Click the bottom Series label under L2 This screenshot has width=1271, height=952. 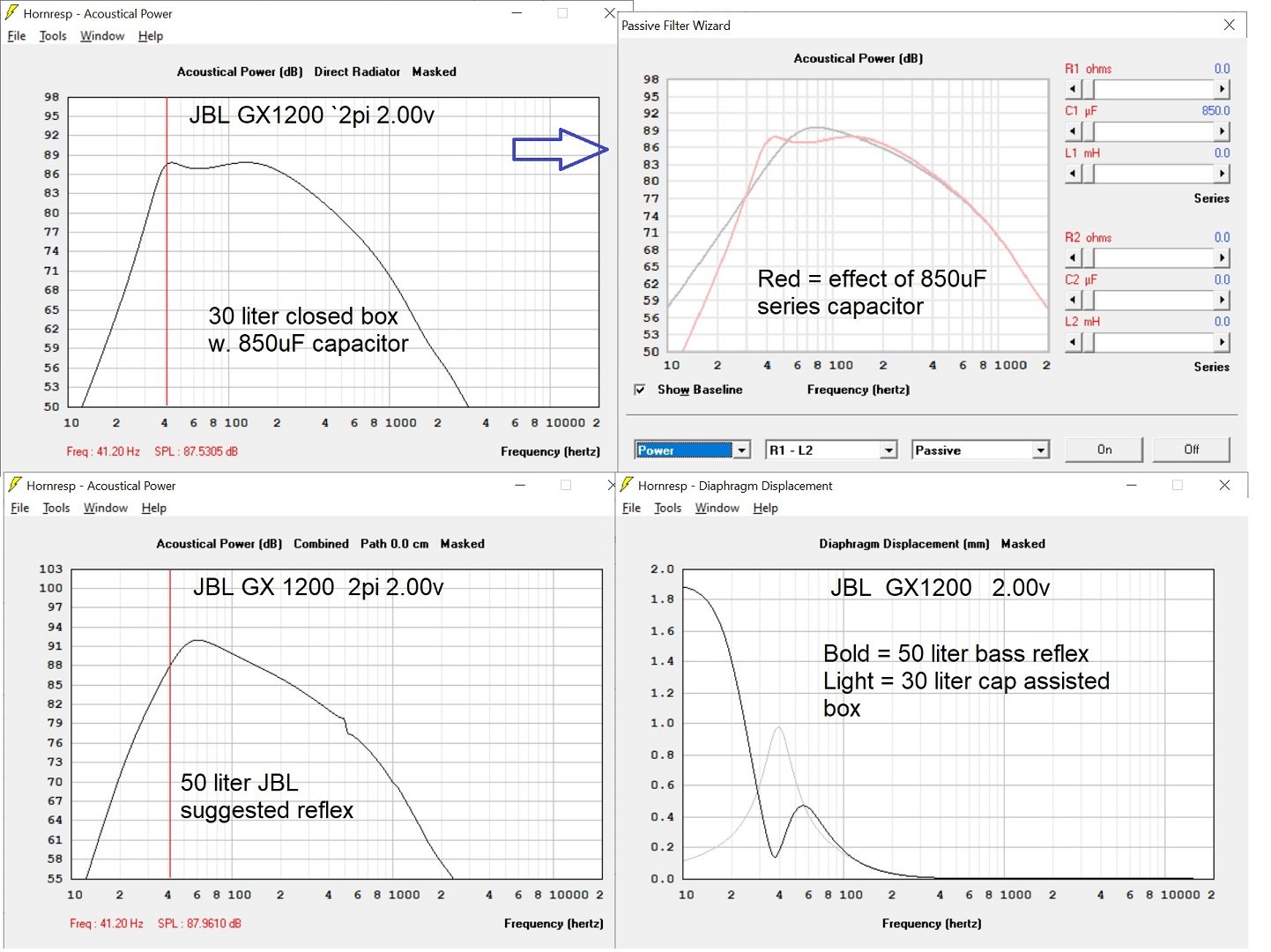[x=1211, y=367]
